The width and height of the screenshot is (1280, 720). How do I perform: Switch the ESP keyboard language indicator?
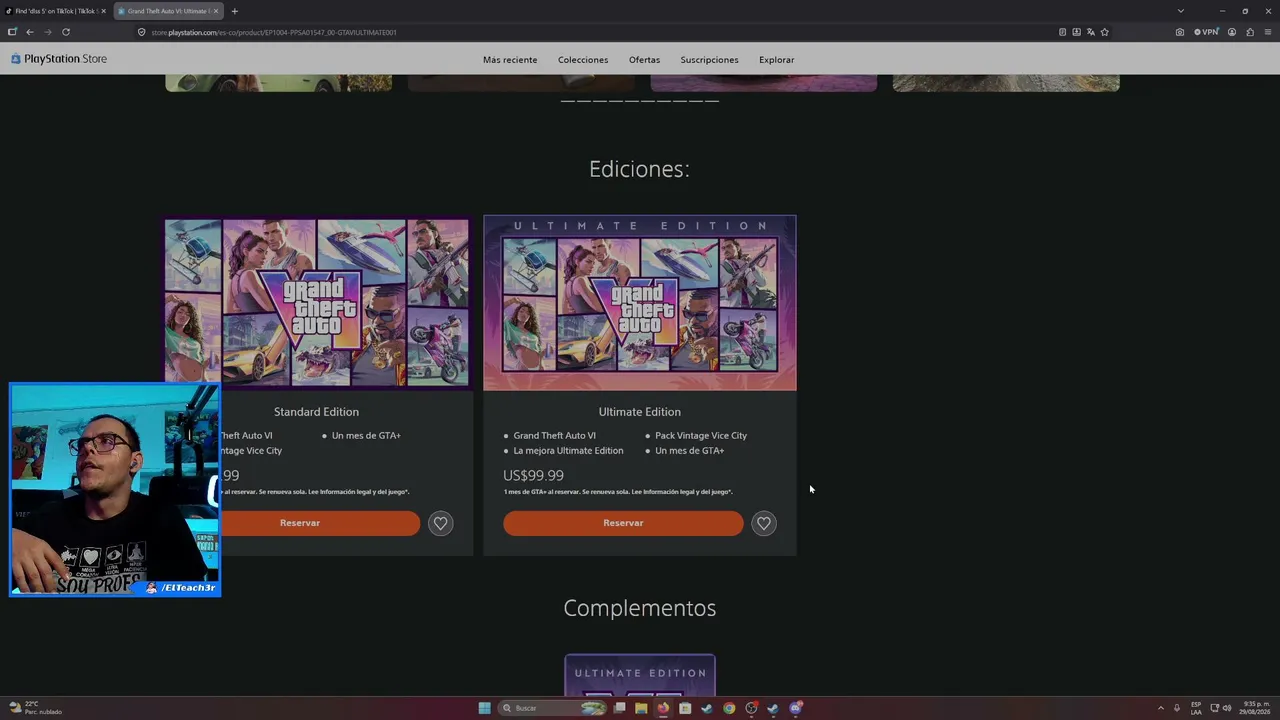[1196, 708]
